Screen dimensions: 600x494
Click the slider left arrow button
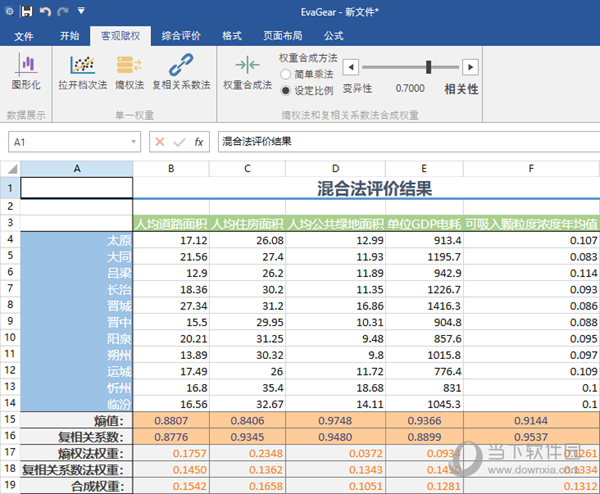tap(351, 67)
